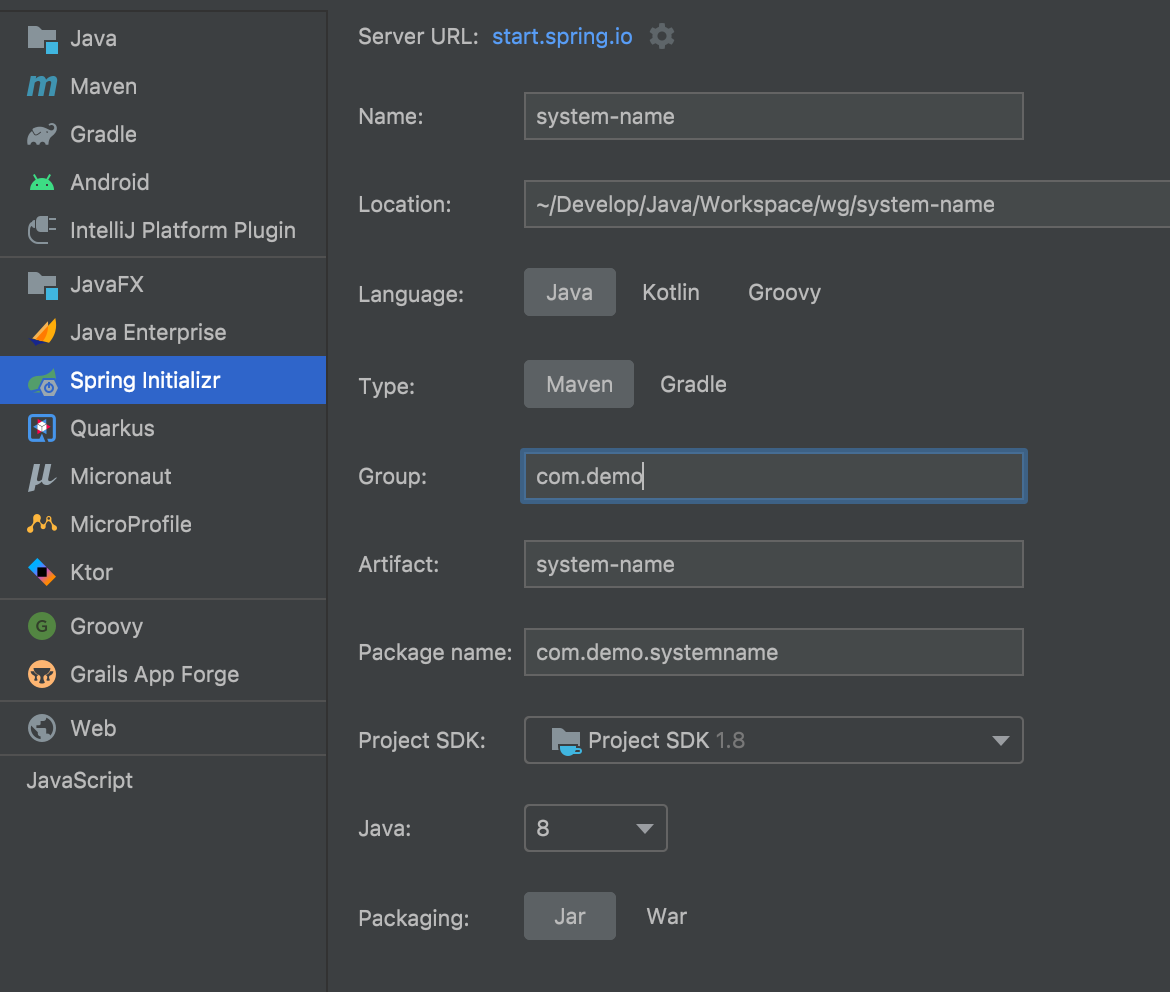Select the Java folder icon in sidebar
This screenshot has height=992, width=1170.
click(43, 39)
